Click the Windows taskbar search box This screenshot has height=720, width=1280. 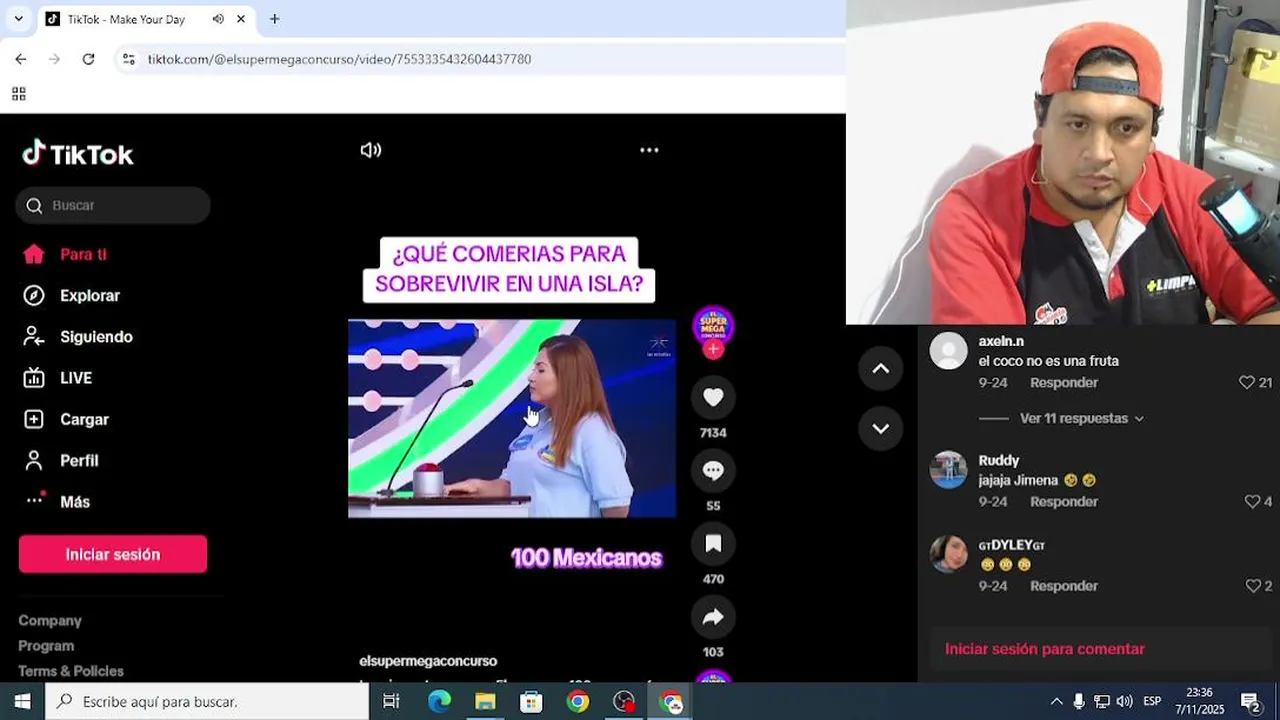pos(207,701)
